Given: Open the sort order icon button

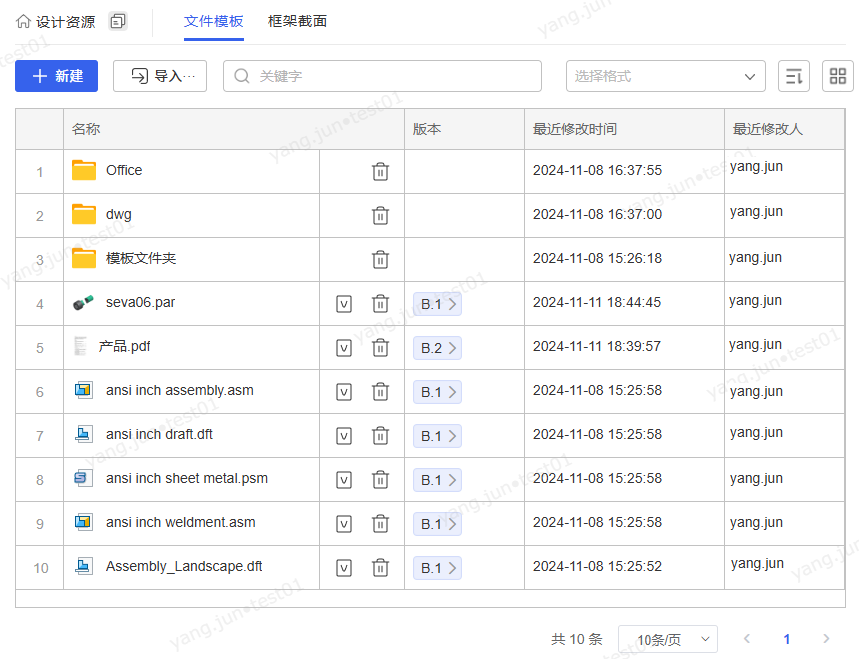Looking at the screenshot, I should click(x=794, y=76).
